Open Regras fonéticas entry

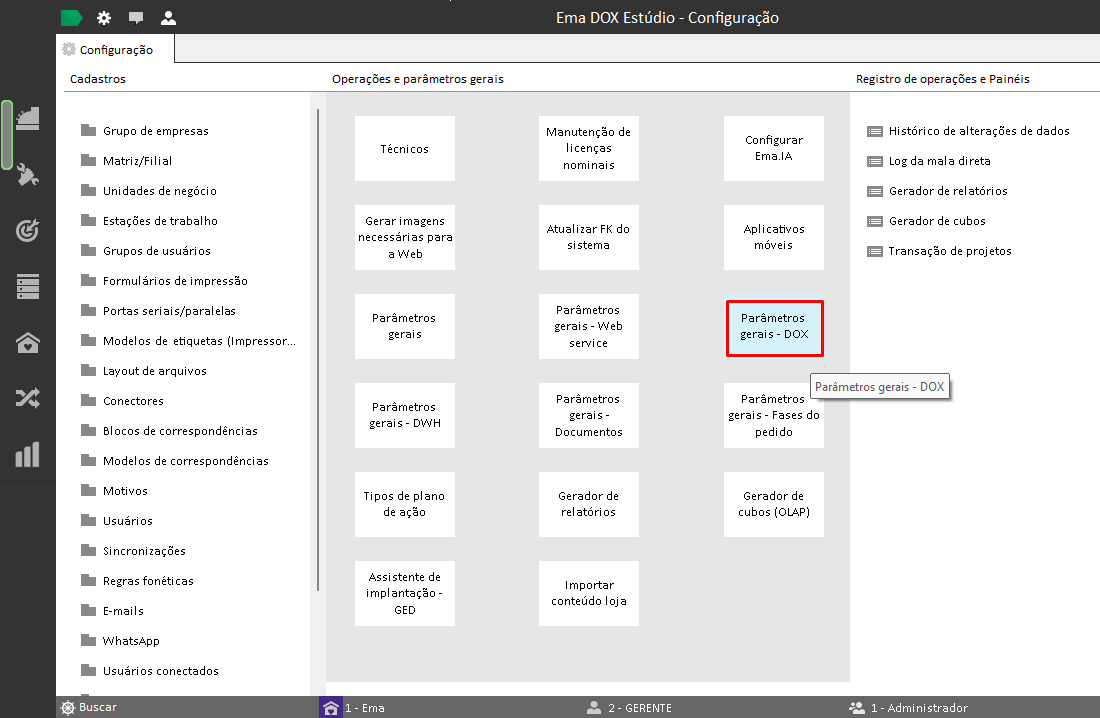(148, 581)
